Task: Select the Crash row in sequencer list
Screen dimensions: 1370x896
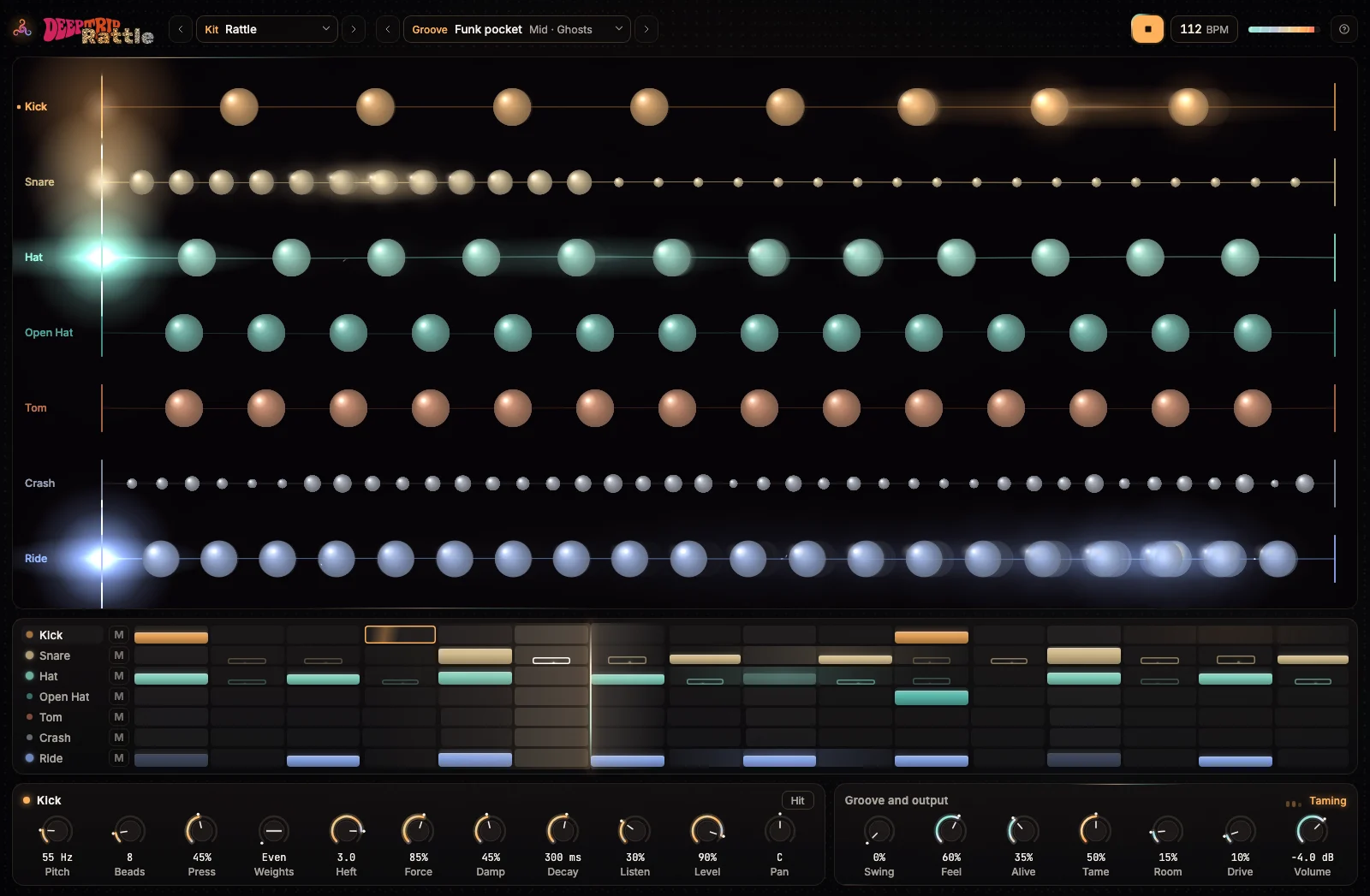Action: tap(62, 738)
